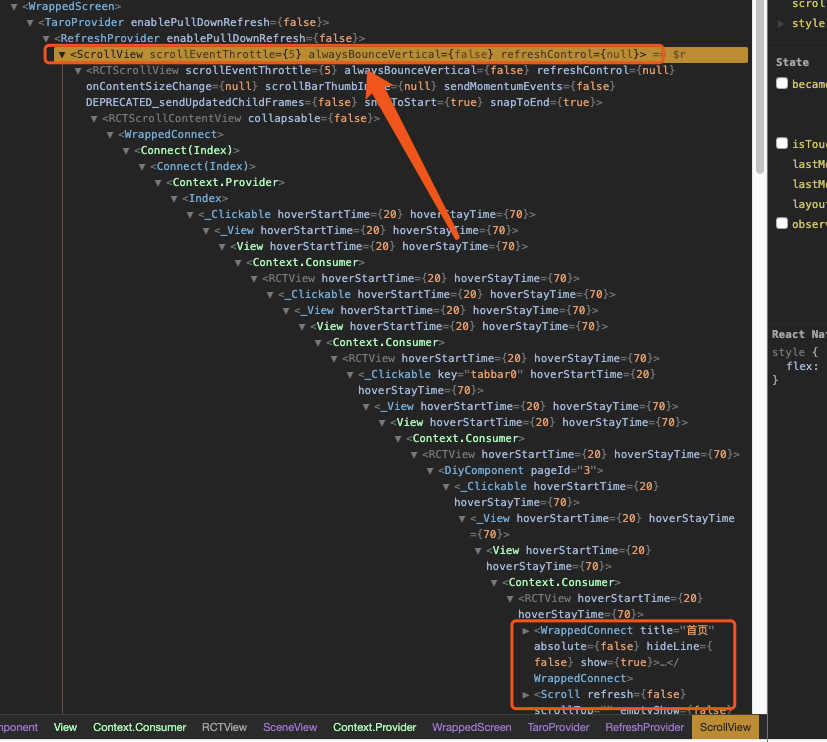Select WrappedScreen in the bottom breadcrumb

(472, 727)
